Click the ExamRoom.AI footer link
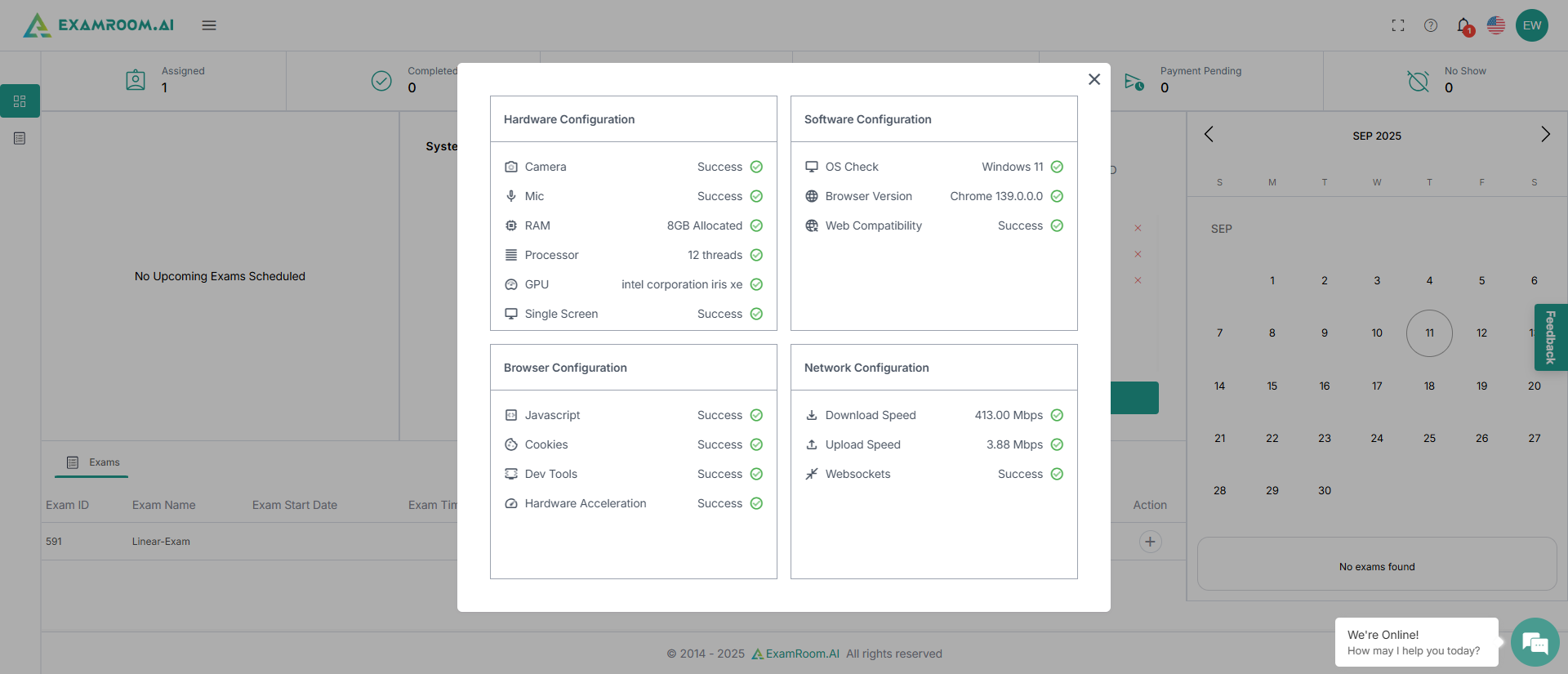The height and width of the screenshot is (674, 1568). (x=795, y=654)
